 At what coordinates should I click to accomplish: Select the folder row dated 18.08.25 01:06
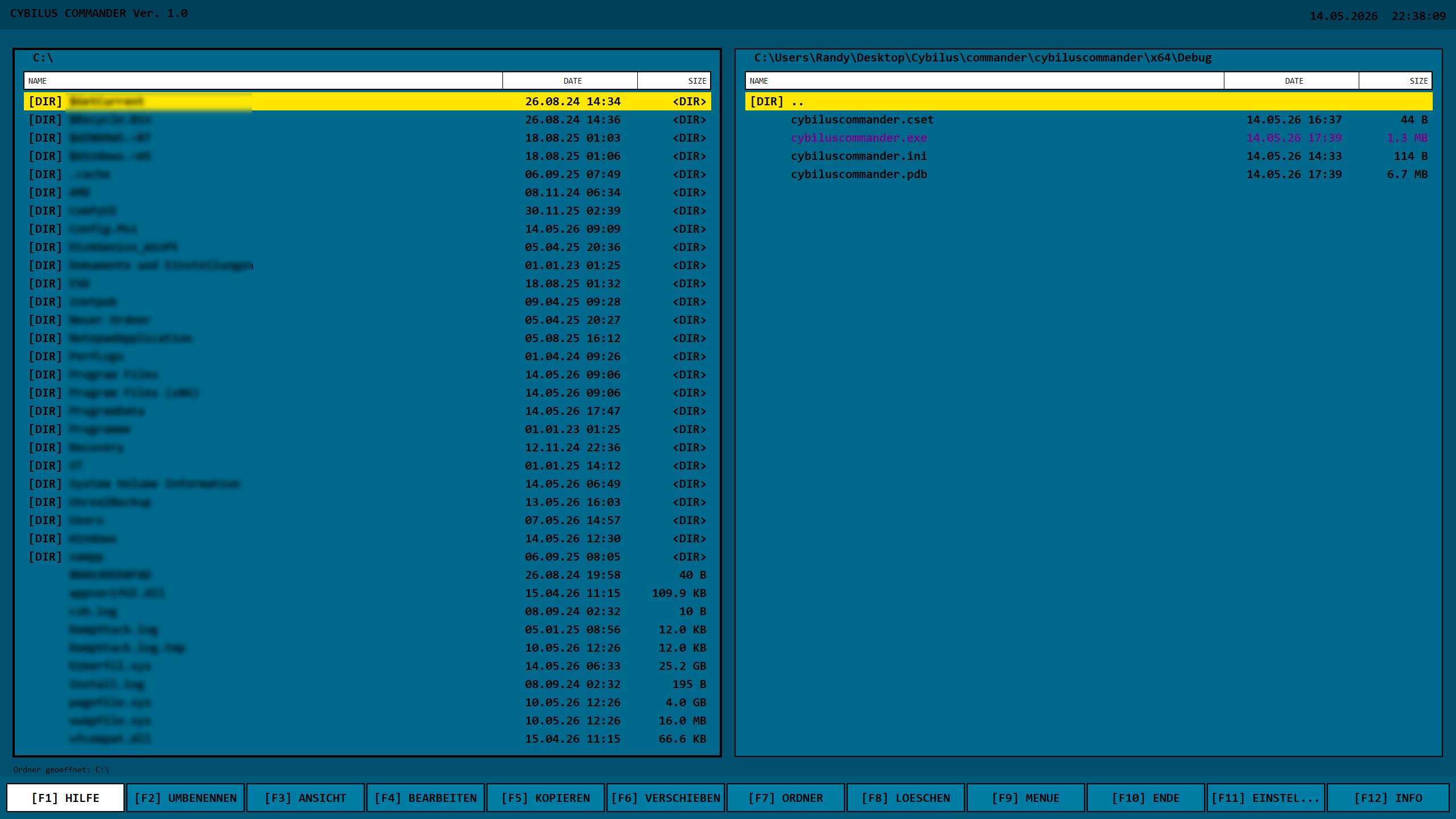(368, 156)
